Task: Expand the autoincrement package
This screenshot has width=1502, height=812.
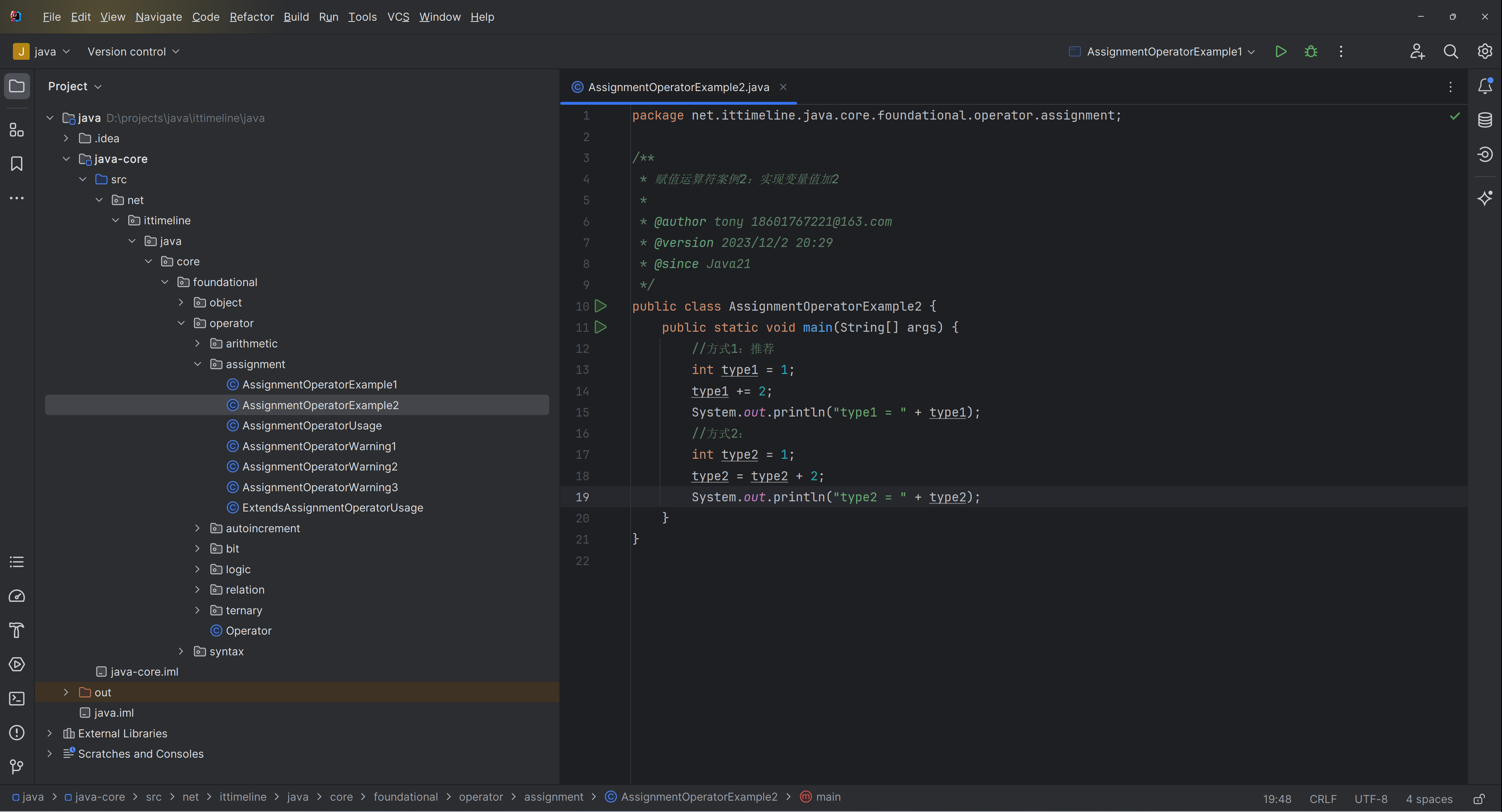Action: (198, 528)
